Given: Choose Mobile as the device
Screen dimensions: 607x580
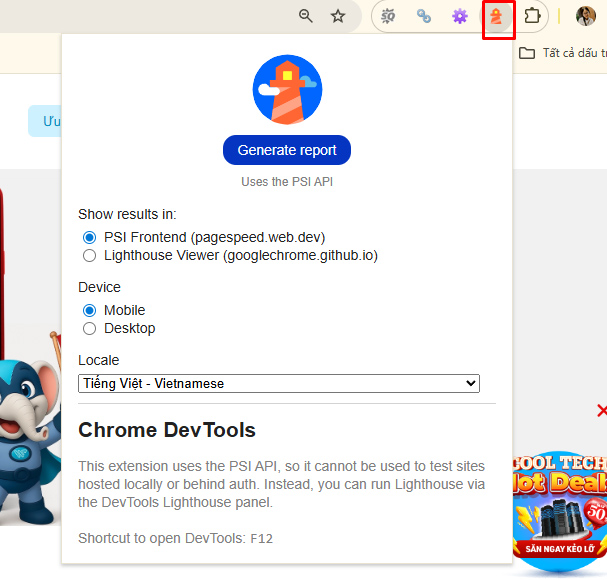Looking at the screenshot, I should 90,310.
